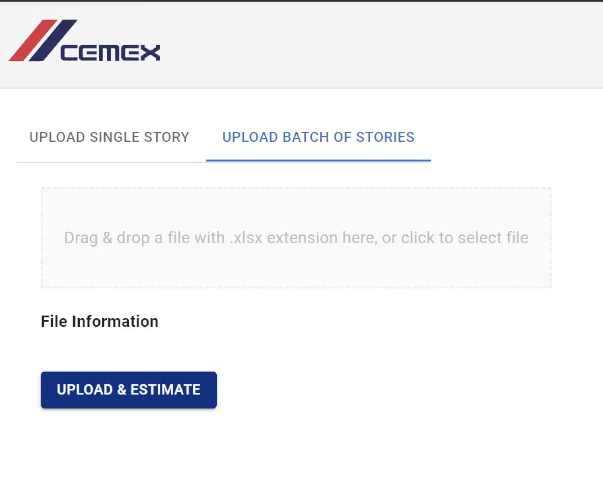Viewport: 603px width, 499px height.
Task: Open file picker via the drag & drop zone
Action: (296, 238)
